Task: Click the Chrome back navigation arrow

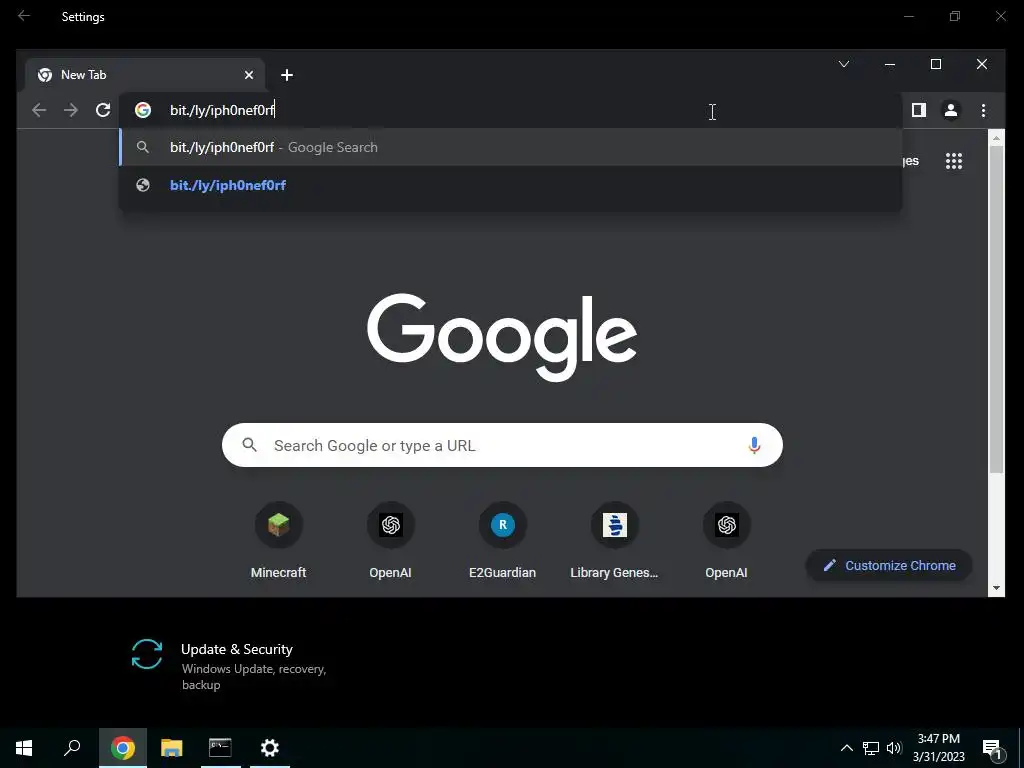Action: [39, 110]
